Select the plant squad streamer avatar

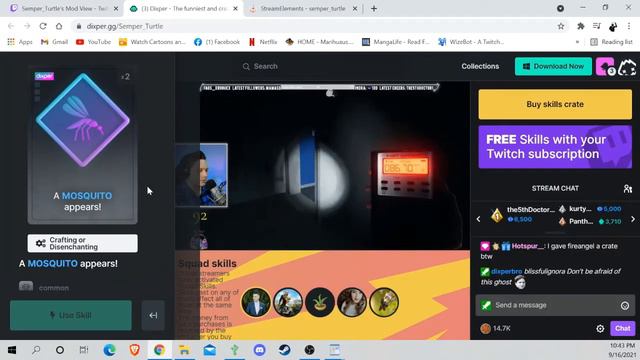coord(320,302)
